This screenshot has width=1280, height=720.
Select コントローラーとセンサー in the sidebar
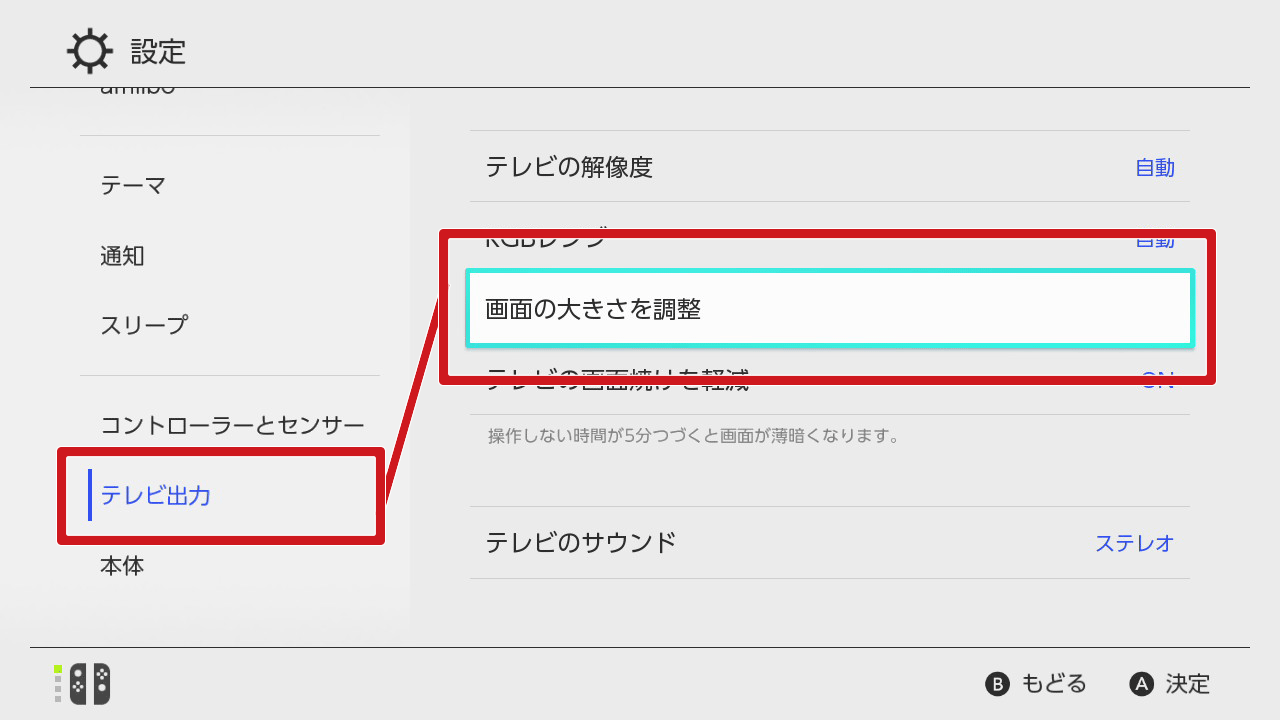(x=232, y=426)
